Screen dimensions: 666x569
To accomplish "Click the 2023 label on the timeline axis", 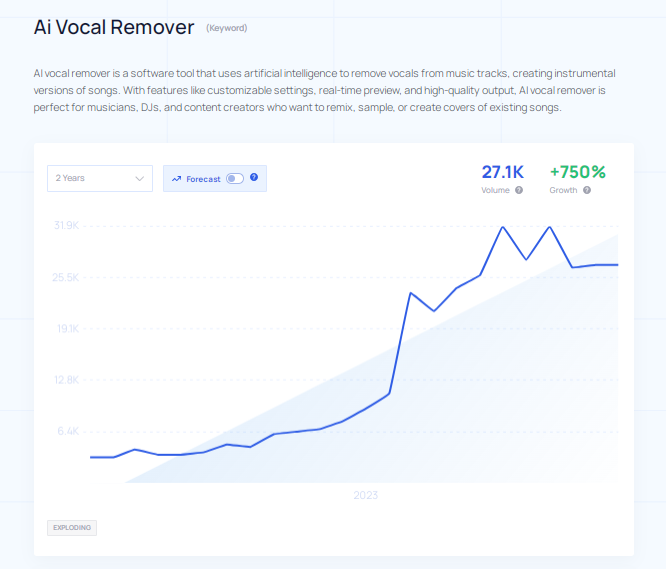I will 366,495.
